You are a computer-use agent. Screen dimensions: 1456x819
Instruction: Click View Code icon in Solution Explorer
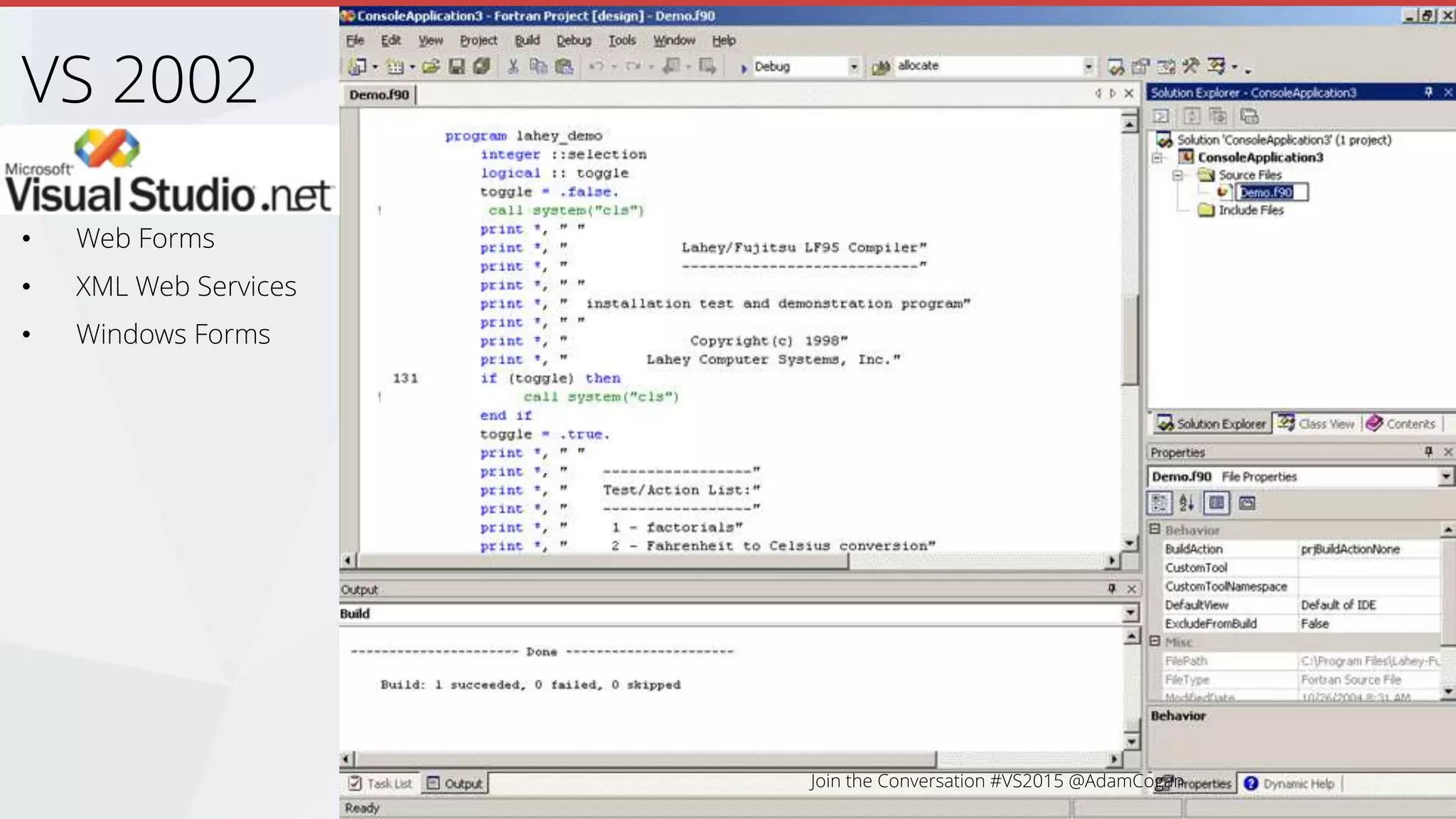1161,116
